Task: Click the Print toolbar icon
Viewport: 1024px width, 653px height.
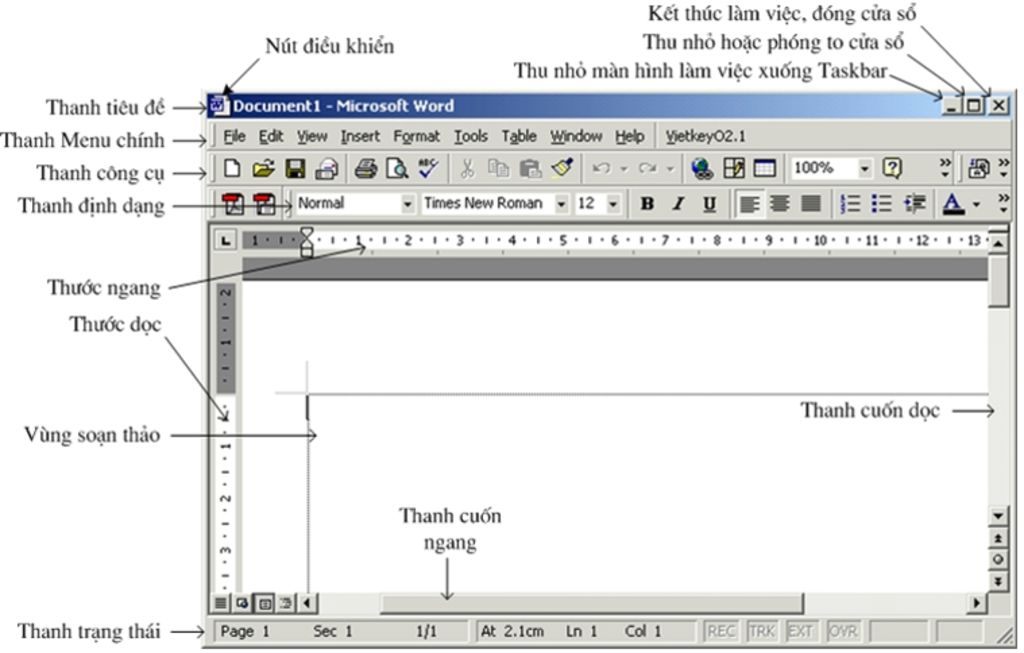Action: click(366, 168)
